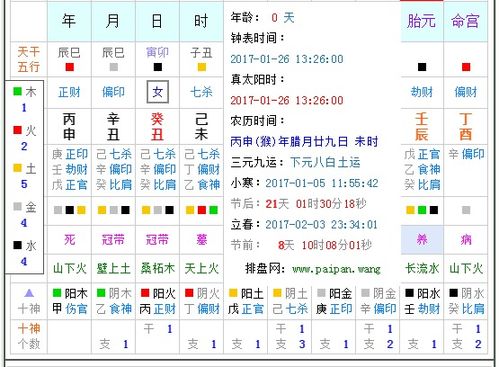Click the black square under 寅卯
The height and width of the screenshot is (367, 499).
tap(158, 67)
